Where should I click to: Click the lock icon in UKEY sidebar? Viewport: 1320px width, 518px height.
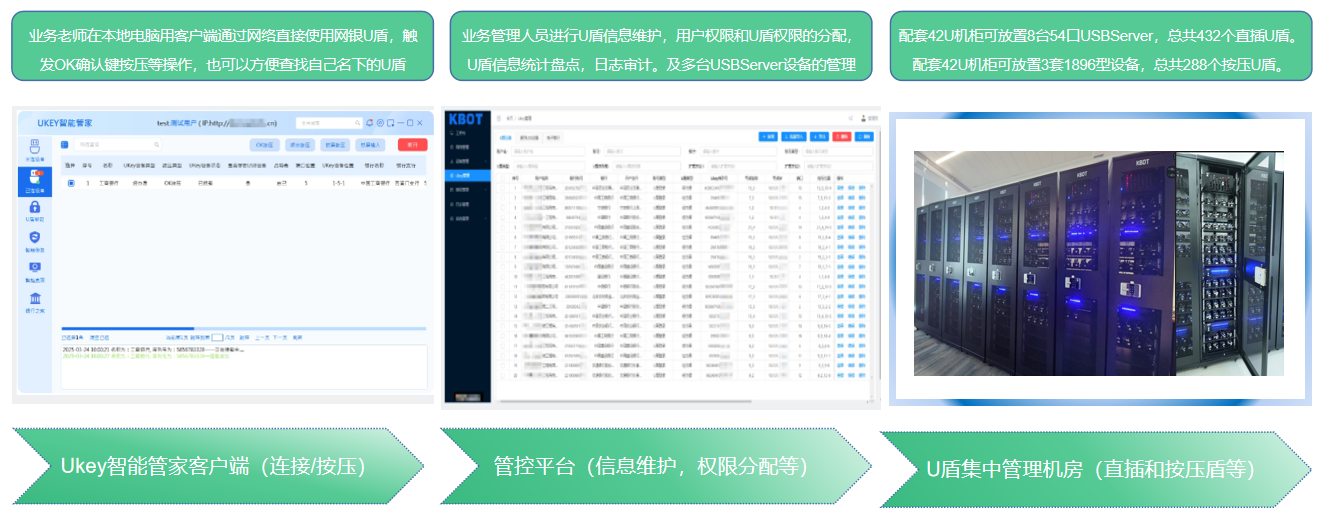(x=35, y=208)
